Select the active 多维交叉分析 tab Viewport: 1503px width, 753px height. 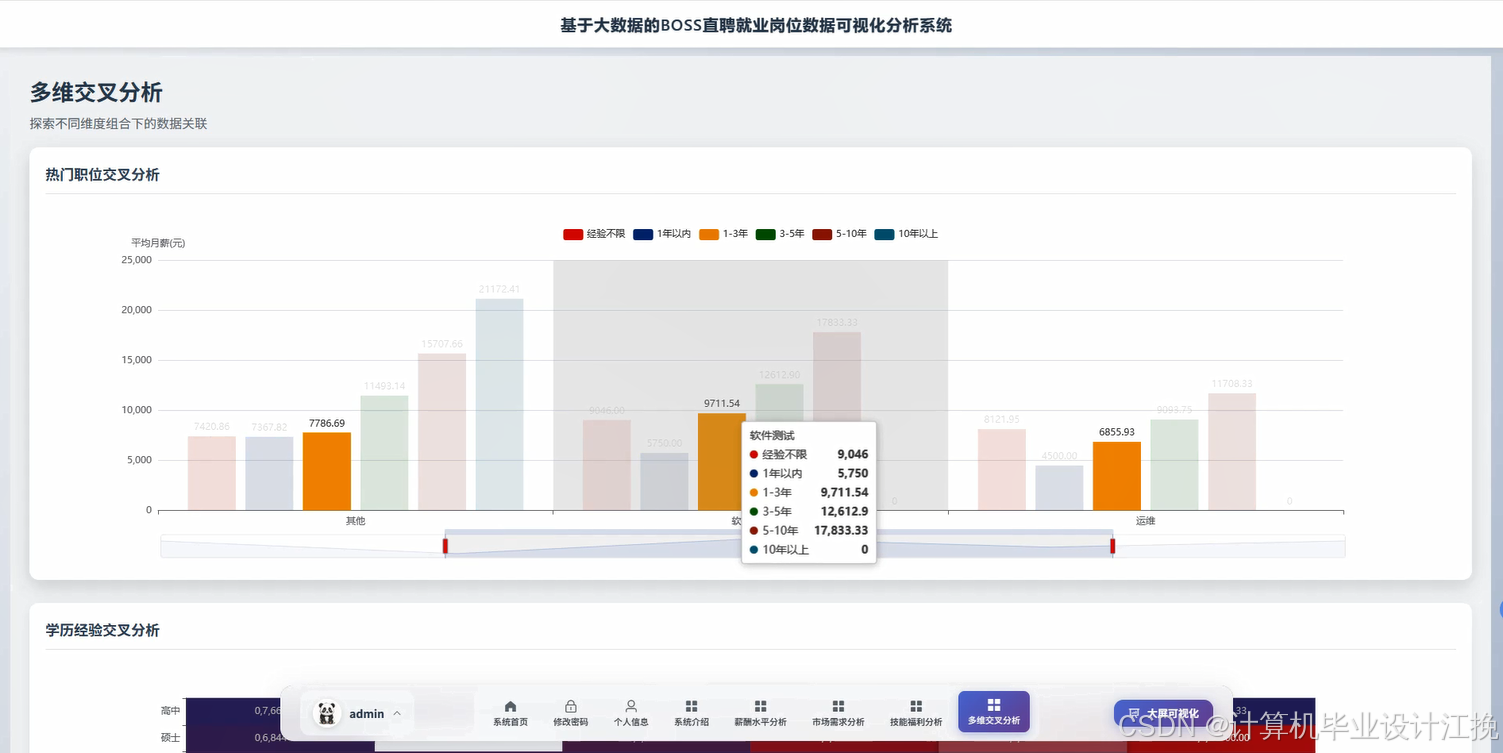(x=994, y=711)
